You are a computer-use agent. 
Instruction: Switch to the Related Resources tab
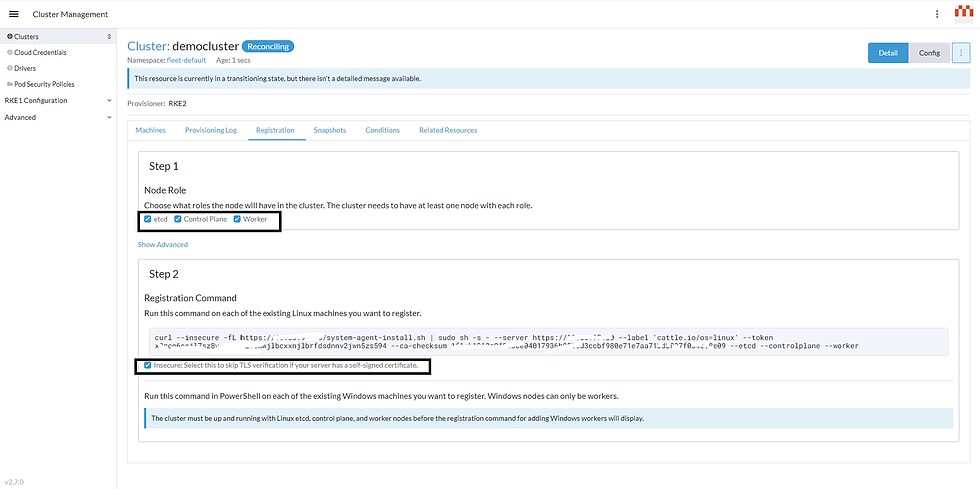(x=448, y=130)
